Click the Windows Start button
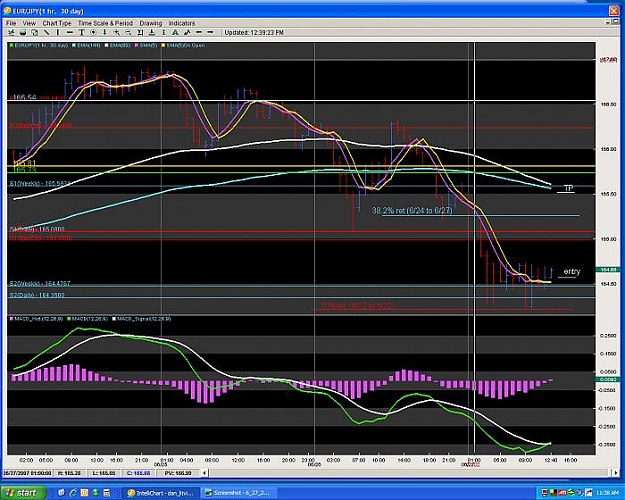This screenshot has width=625, height=500. [x=22, y=493]
